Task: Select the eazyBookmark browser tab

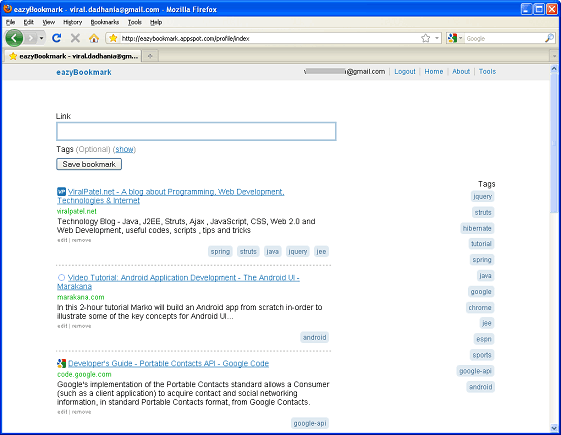Action: coord(73,56)
